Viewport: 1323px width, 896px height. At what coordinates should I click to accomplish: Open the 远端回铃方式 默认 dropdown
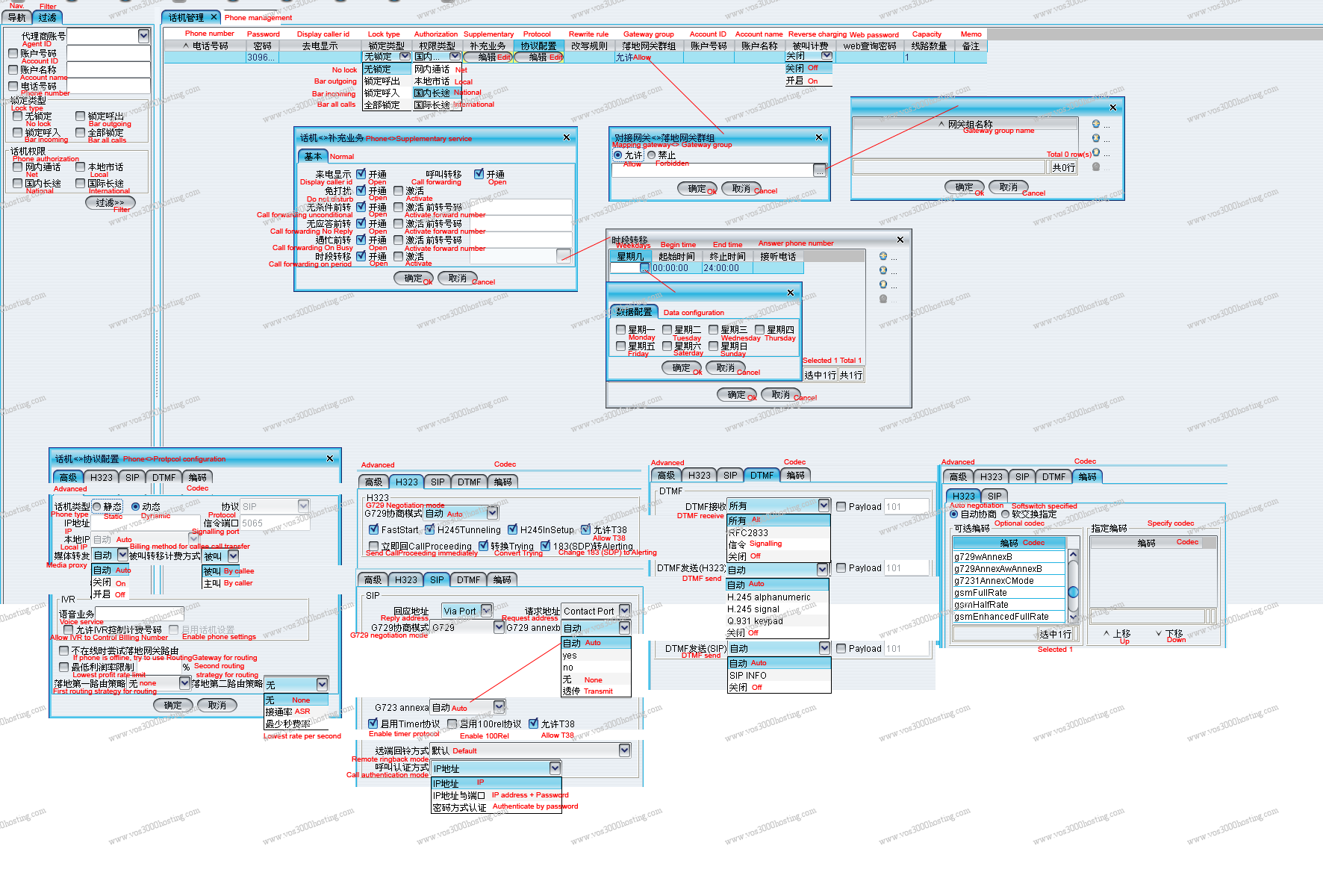point(625,750)
